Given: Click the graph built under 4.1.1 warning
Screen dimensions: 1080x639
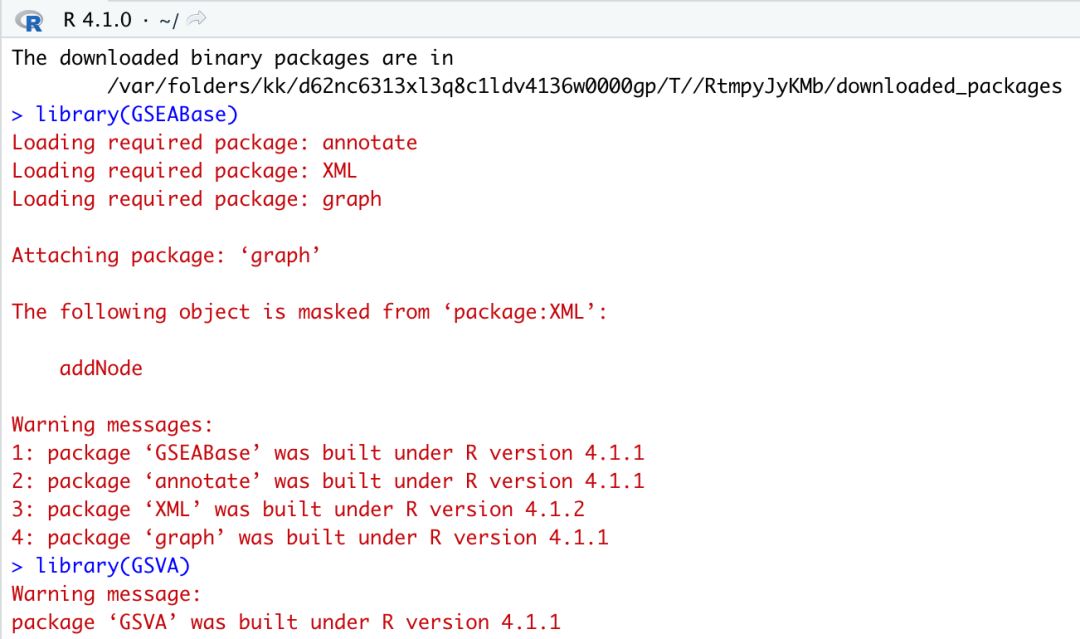Looking at the screenshot, I should (310, 538).
